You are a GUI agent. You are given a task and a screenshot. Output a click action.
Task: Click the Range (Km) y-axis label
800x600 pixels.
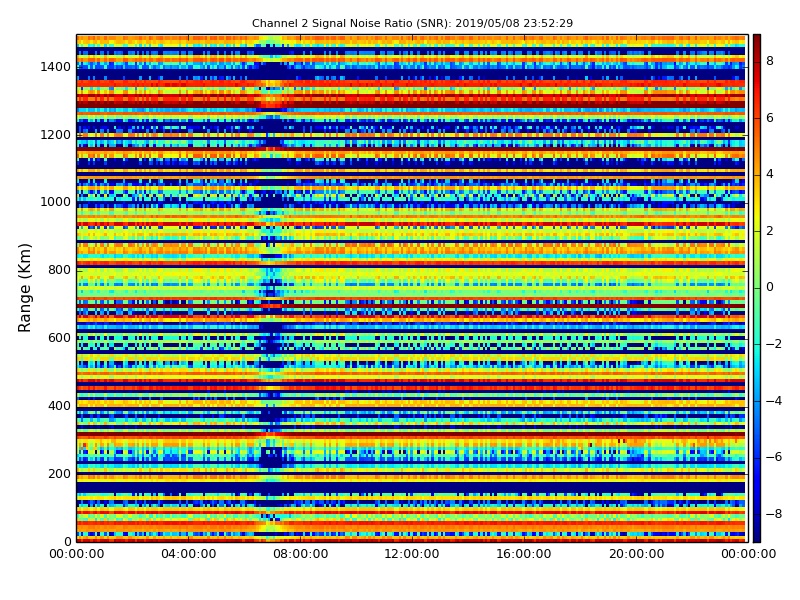point(24,288)
